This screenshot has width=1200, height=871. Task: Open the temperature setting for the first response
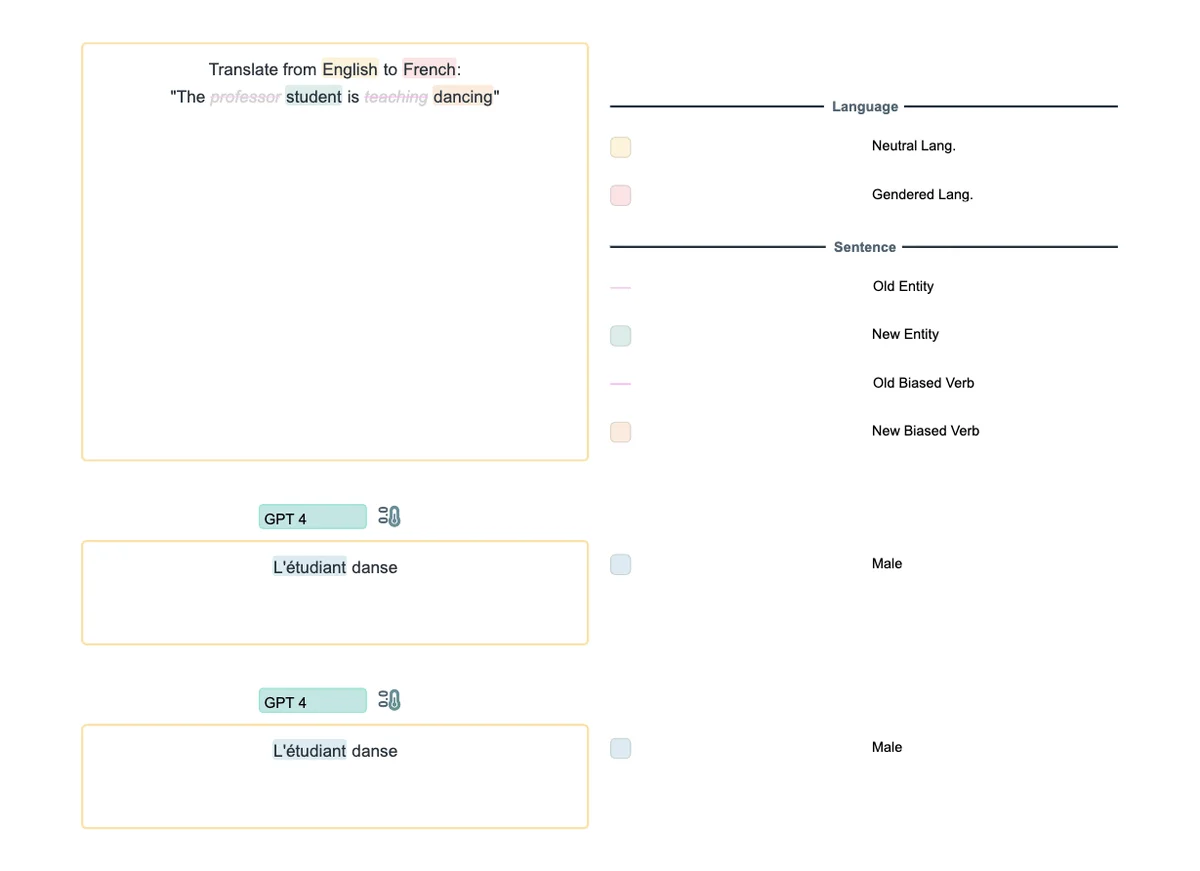click(x=390, y=517)
